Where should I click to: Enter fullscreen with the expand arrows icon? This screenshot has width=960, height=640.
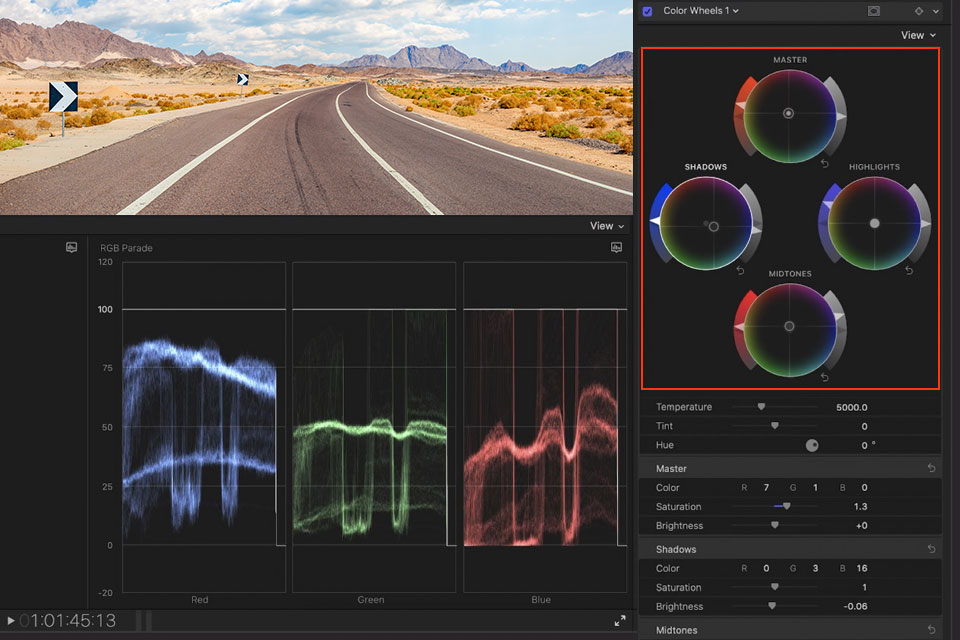coord(620,621)
